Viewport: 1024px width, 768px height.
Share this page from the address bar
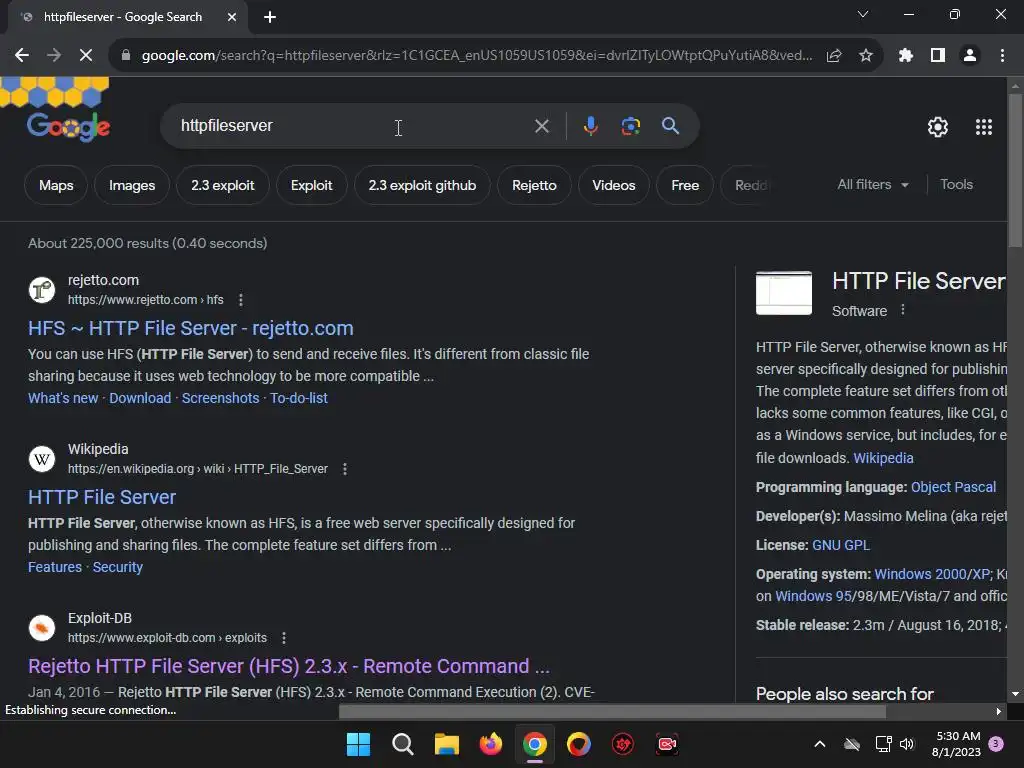click(834, 56)
